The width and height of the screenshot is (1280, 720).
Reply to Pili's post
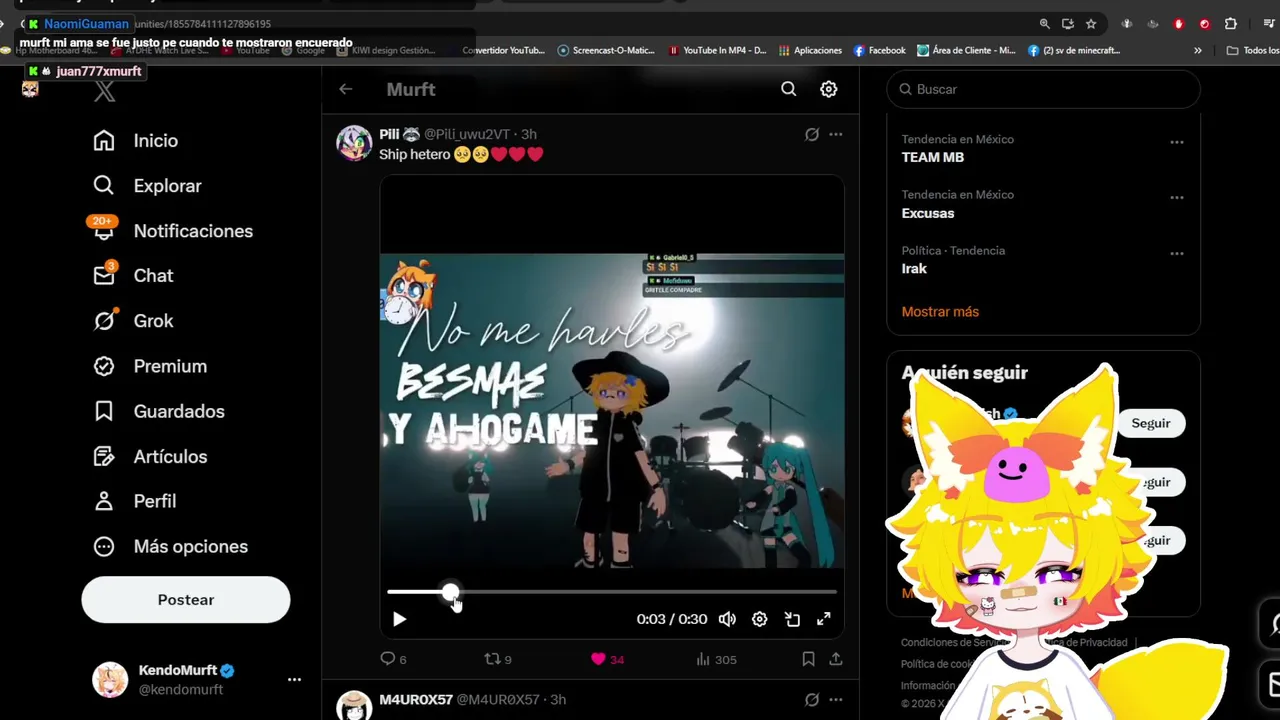tap(394, 659)
